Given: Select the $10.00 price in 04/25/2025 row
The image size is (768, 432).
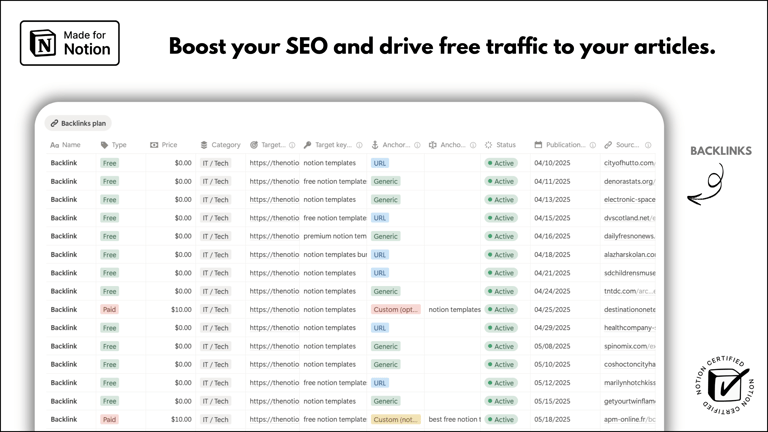Looking at the screenshot, I should [x=181, y=310].
